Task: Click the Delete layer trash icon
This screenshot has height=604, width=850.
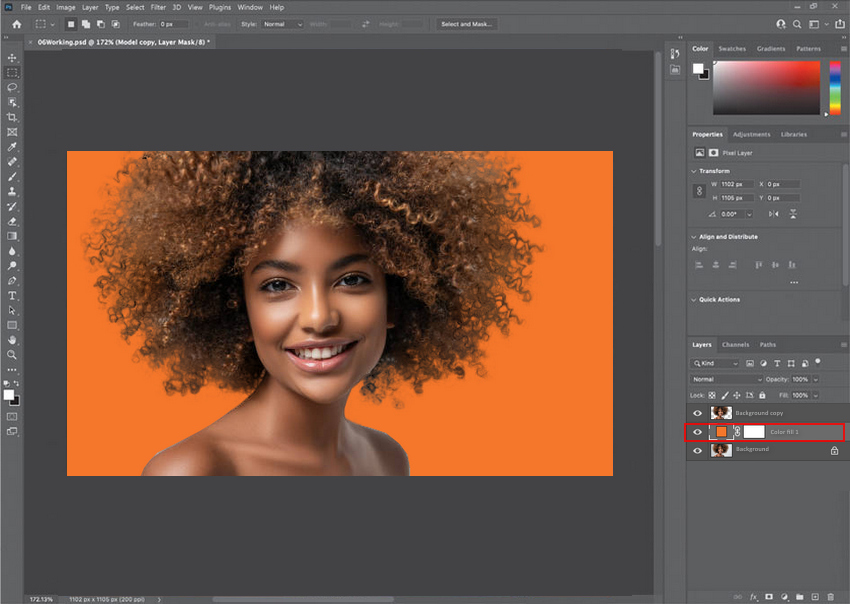Action: pos(830,596)
